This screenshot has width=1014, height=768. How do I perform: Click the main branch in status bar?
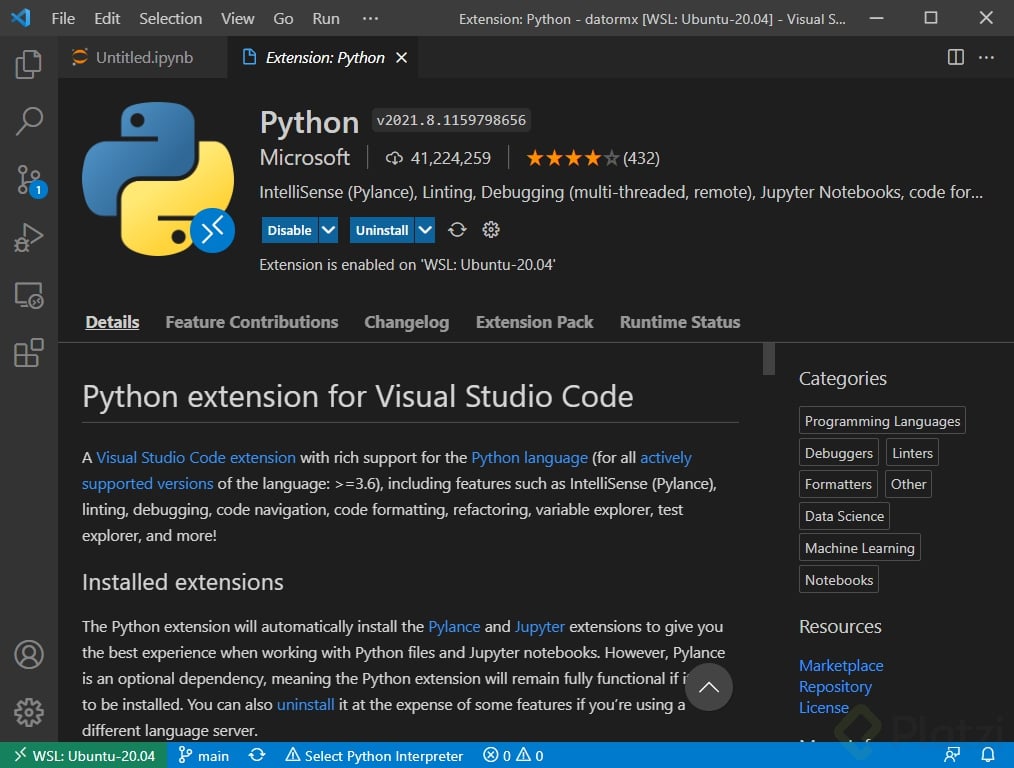[x=204, y=756]
